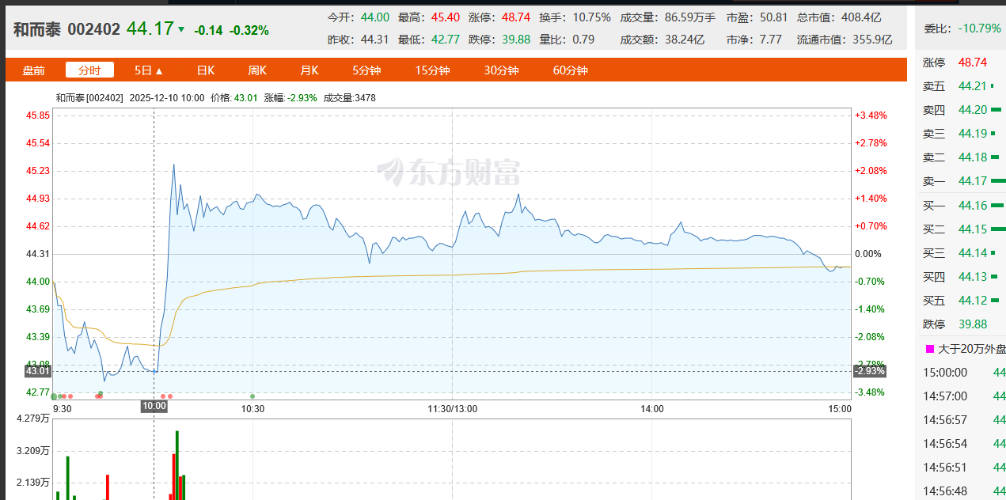The image size is (1006, 500).
Task: Click the +3.48% right axis label
Action: [x=871, y=116]
